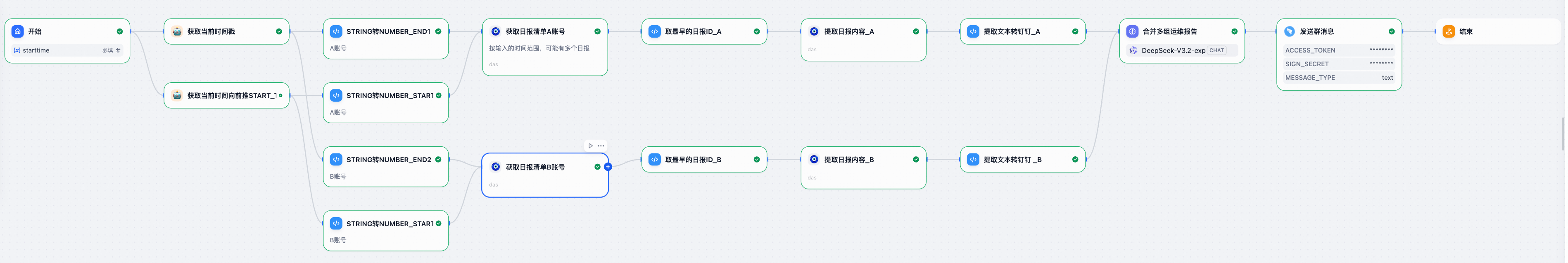Click the code icon on 取最早的日报ID_A node
Image resolution: width=1568 pixels, height=263 pixels.
click(x=654, y=32)
